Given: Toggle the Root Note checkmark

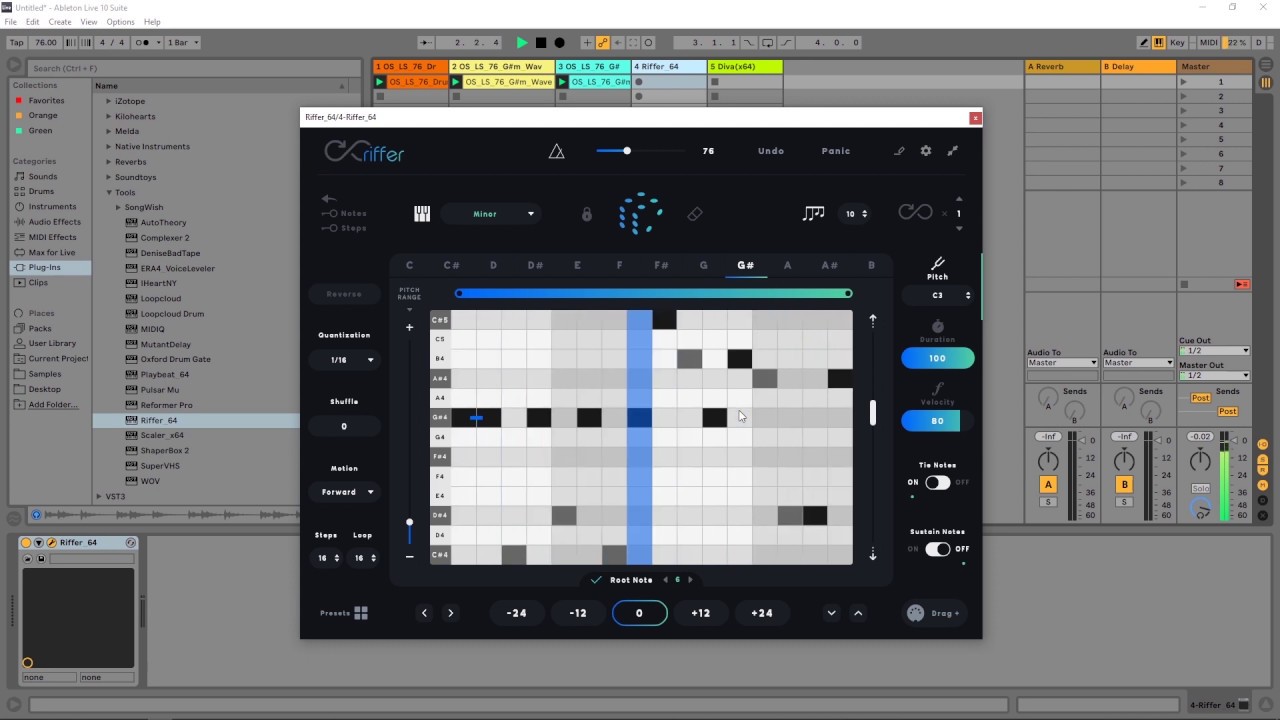Looking at the screenshot, I should tap(596, 580).
